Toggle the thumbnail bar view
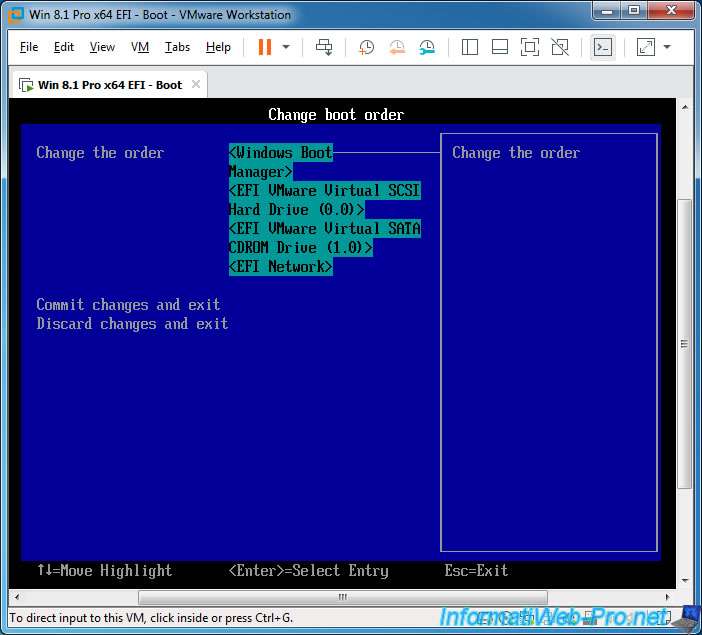This screenshot has height=635, width=702. click(500, 47)
